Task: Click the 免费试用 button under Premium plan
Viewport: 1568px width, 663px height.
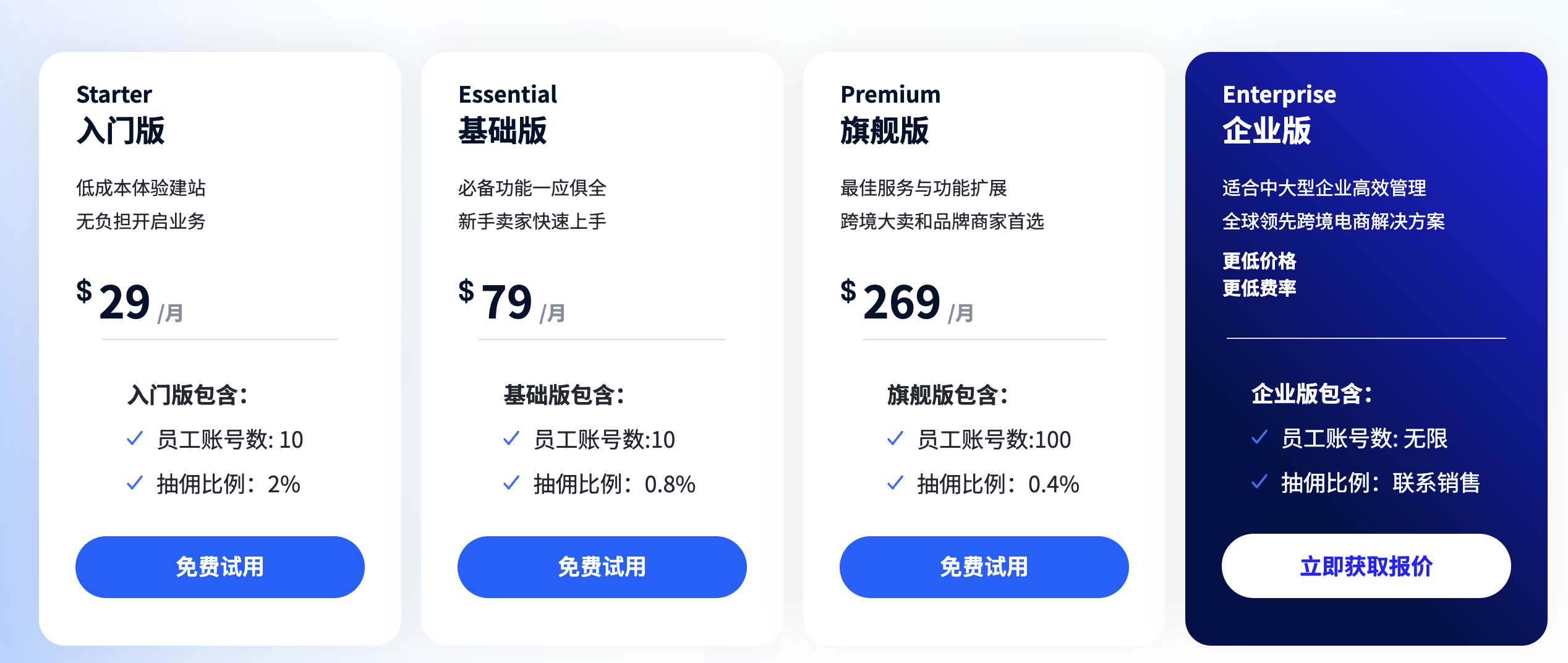Action: (983, 566)
